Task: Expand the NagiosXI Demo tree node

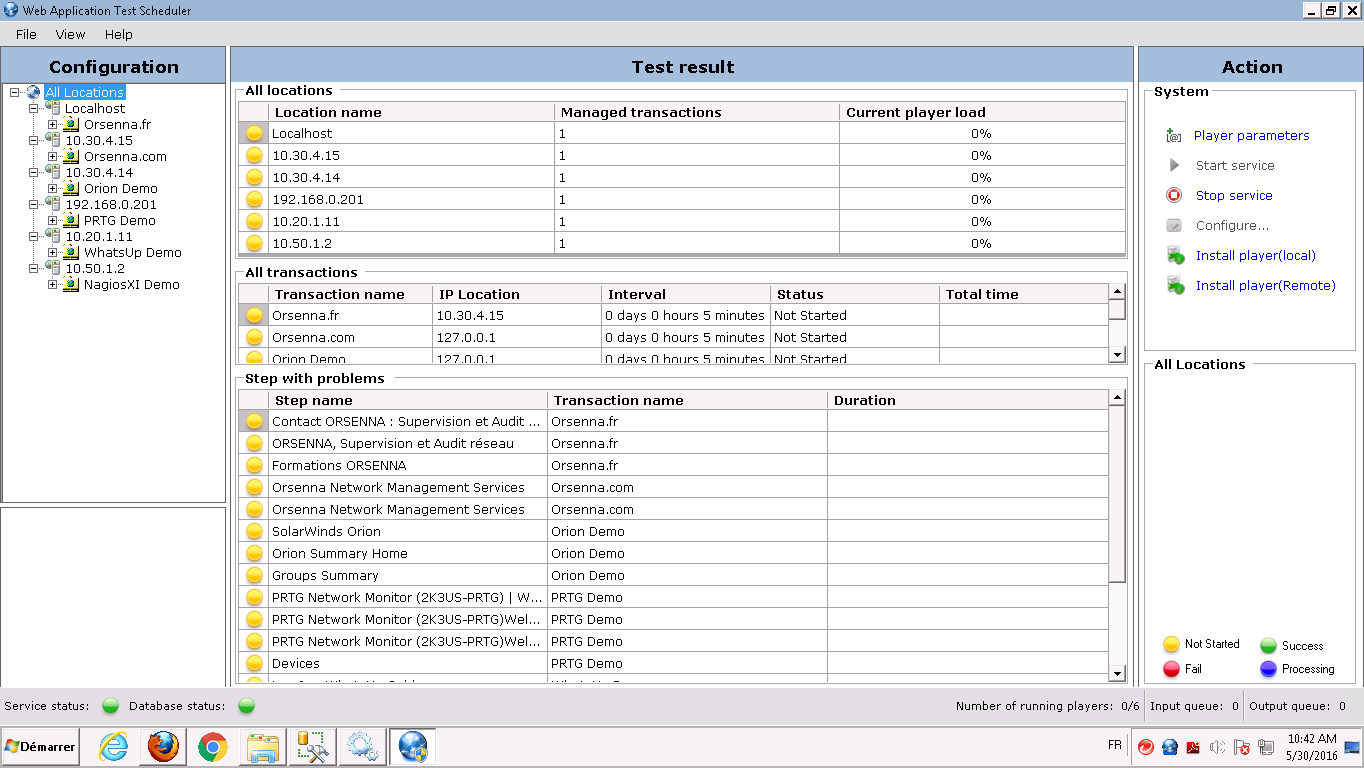Action: point(53,284)
